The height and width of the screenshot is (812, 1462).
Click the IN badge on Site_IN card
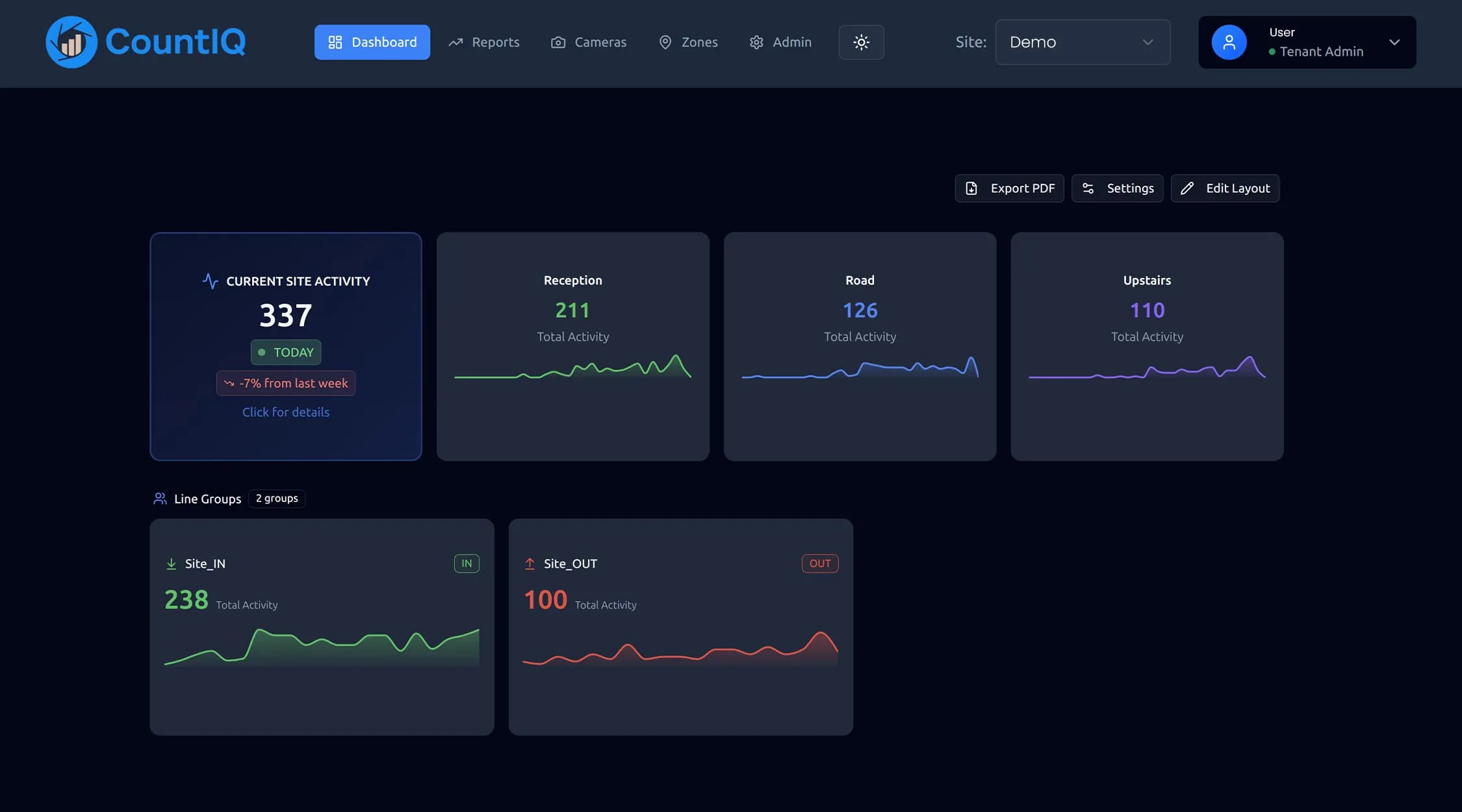(x=467, y=563)
